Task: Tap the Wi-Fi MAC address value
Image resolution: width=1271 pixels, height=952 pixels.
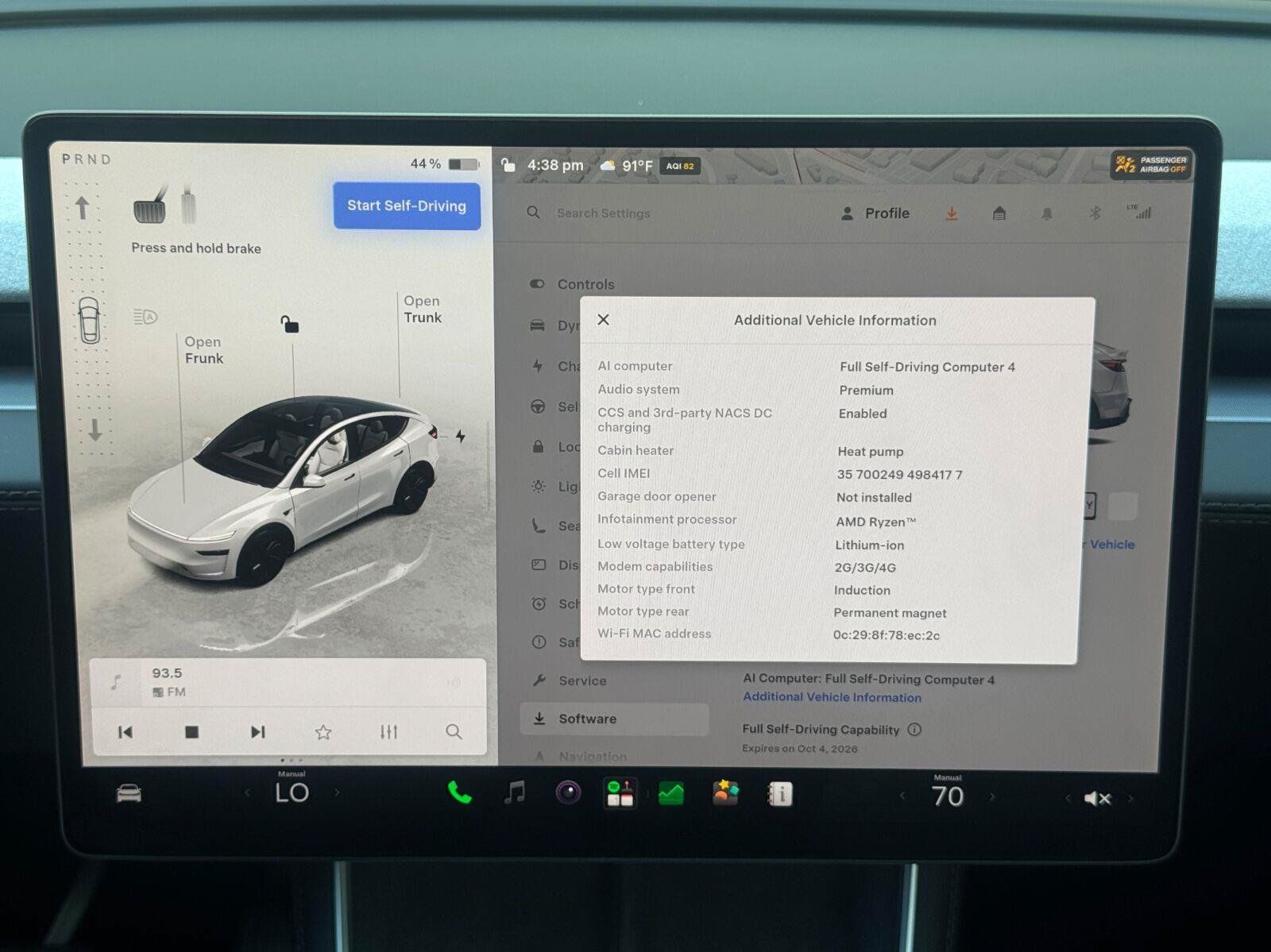Action: pyautogui.click(x=887, y=635)
